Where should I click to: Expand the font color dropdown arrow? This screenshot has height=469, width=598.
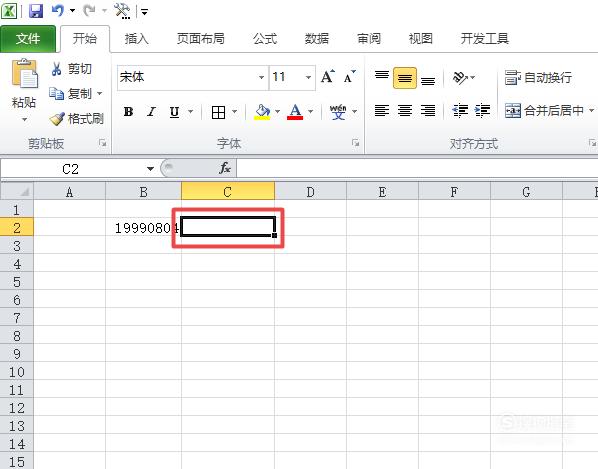point(310,112)
